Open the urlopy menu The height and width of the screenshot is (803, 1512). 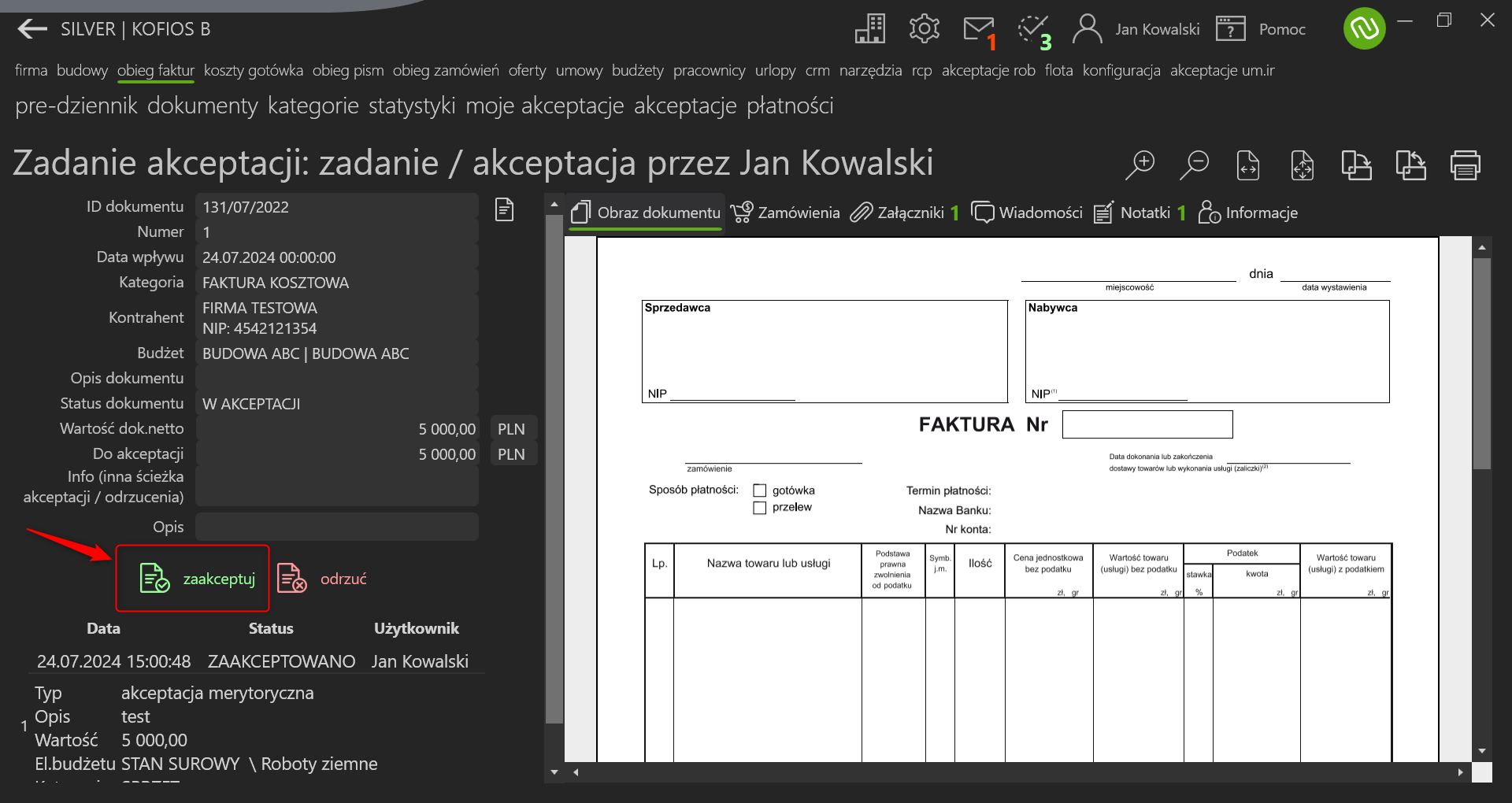pyautogui.click(x=775, y=70)
